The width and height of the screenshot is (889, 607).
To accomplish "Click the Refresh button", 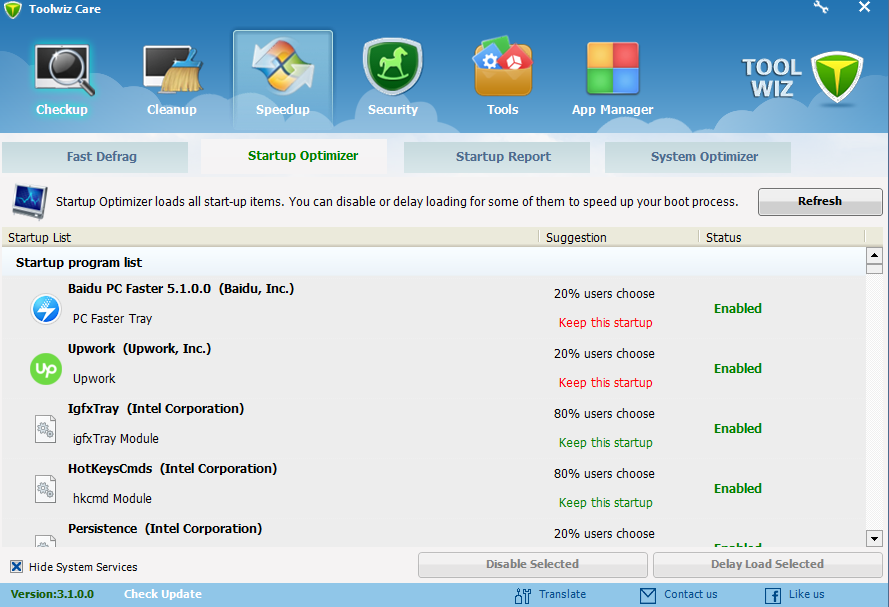I will 820,202.
